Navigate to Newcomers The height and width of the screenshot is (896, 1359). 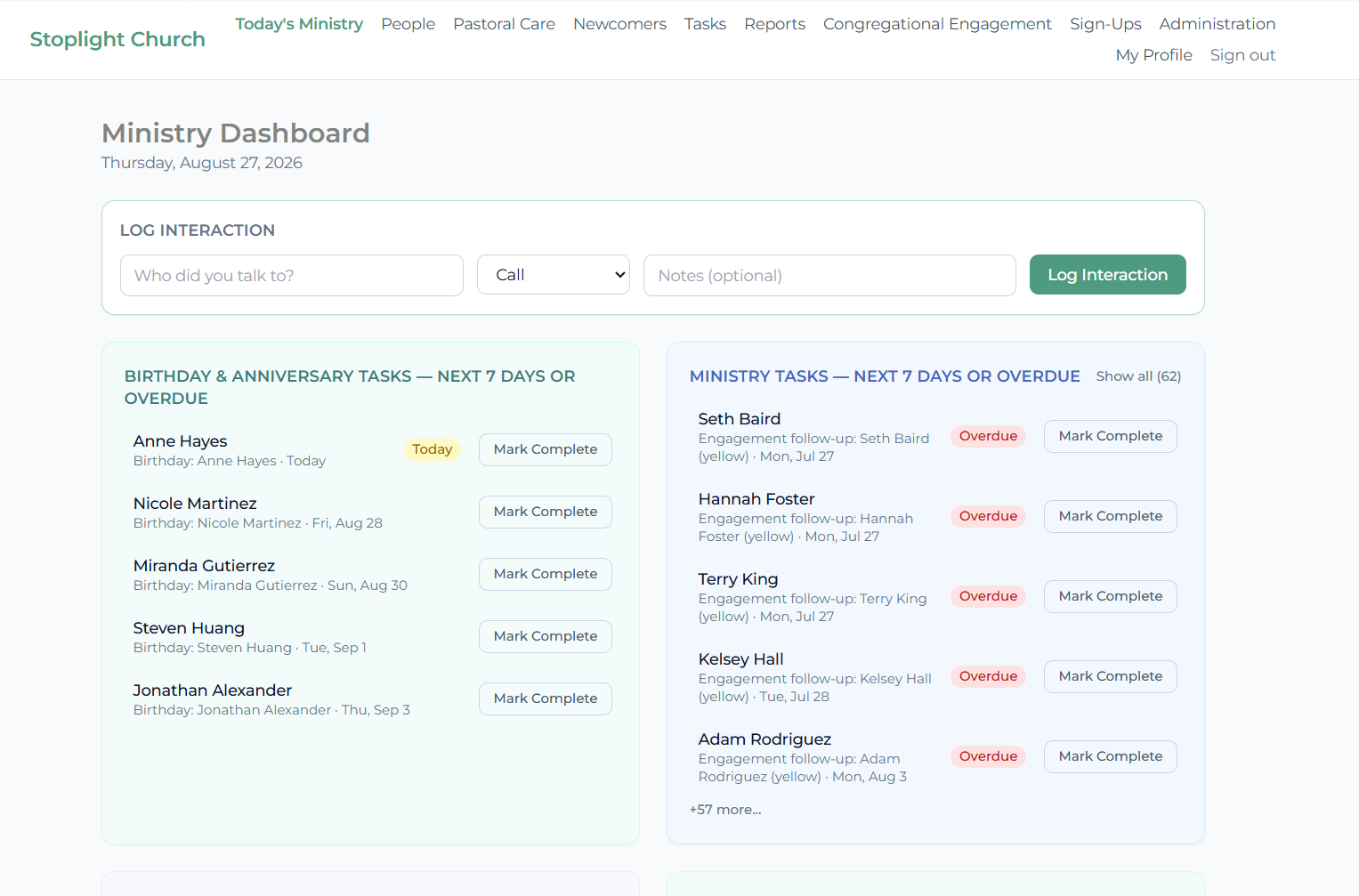click(619, 24)
